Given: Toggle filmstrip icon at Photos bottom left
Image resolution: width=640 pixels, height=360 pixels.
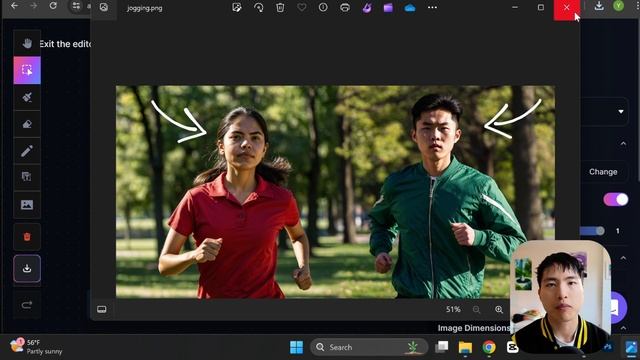Looking at the screenshot, I should pyautogui.click(x=102, y=309).
